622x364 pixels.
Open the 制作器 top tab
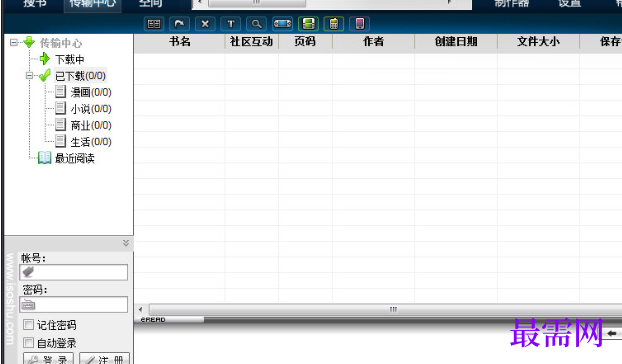[512, 4]
